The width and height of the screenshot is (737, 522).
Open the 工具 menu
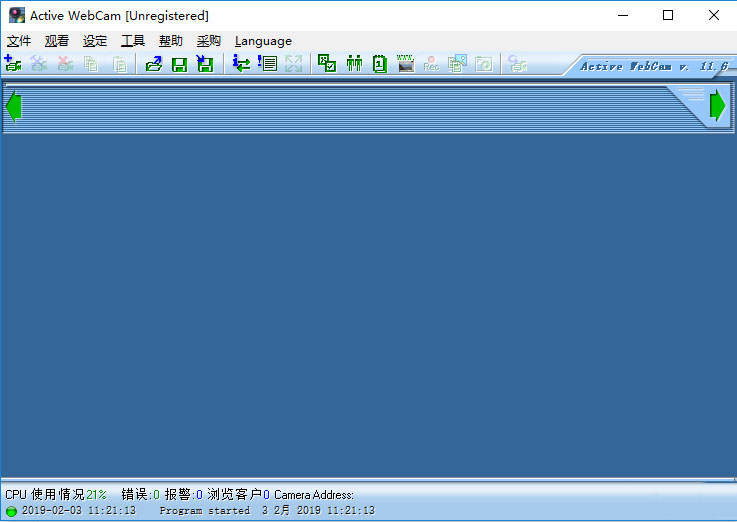coord(133,41)
